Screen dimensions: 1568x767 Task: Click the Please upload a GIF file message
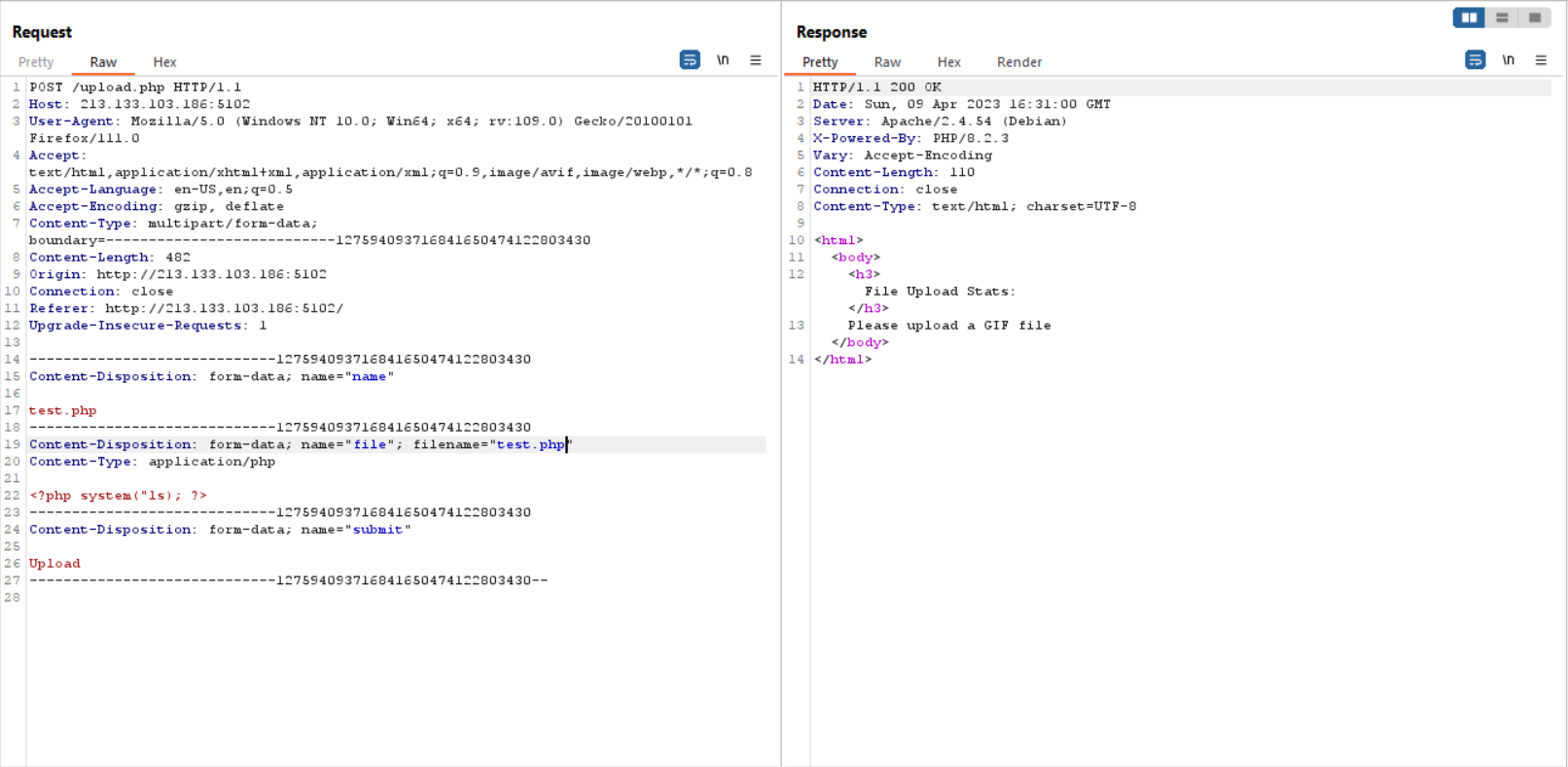click(x=949, y=326)
